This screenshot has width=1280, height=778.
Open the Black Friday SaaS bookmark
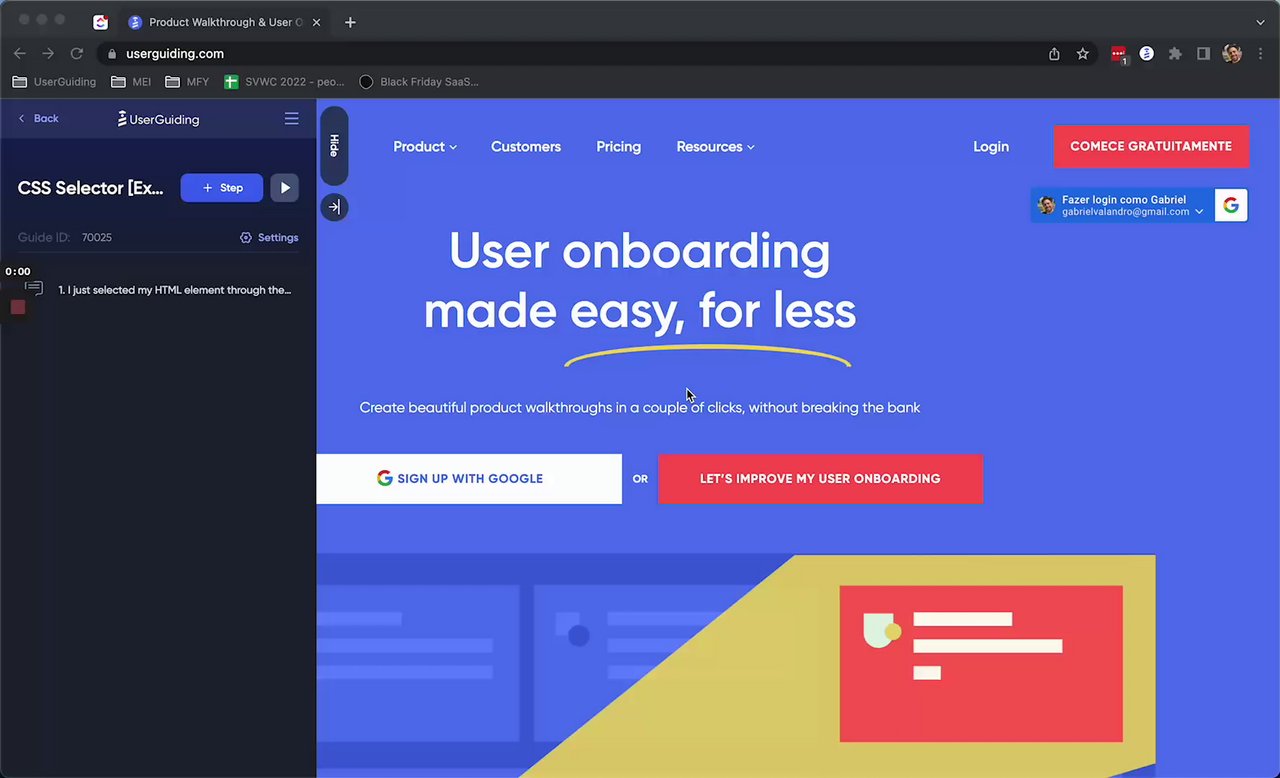pos(418,82)
